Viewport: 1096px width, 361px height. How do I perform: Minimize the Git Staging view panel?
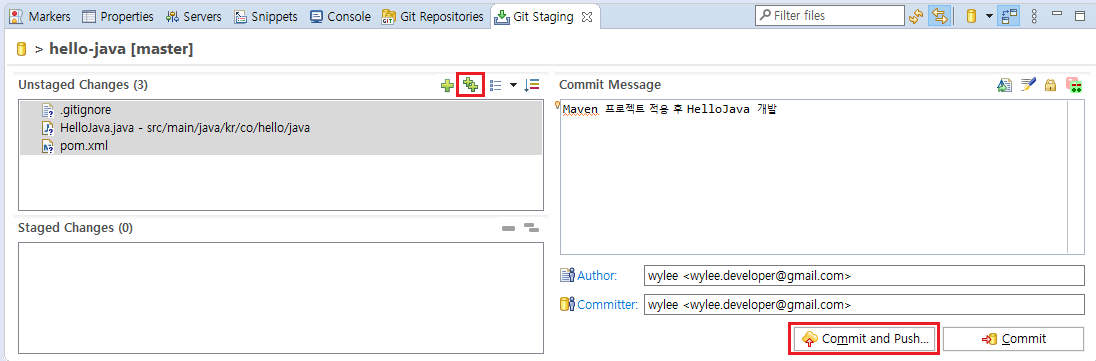(x=1058, y=15)
